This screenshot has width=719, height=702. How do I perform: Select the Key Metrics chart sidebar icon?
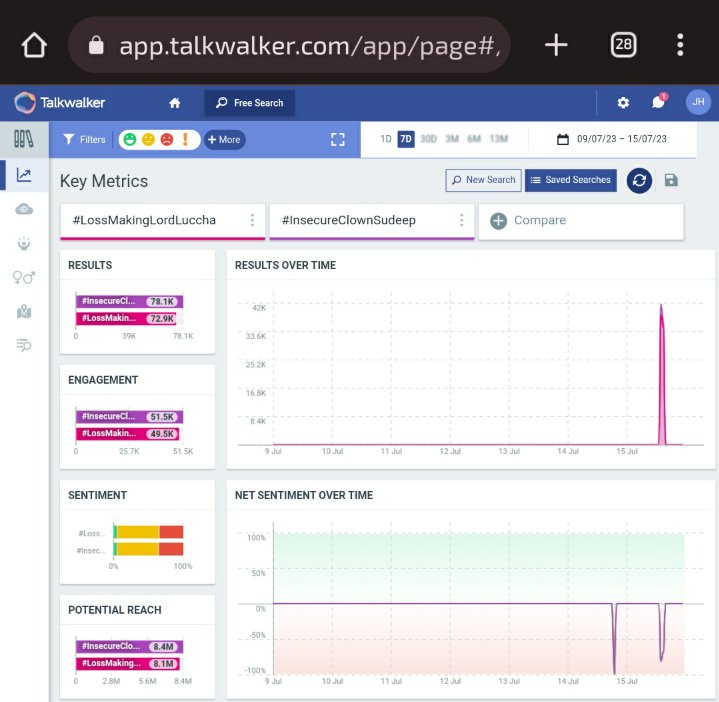click(x=24, y=175)
